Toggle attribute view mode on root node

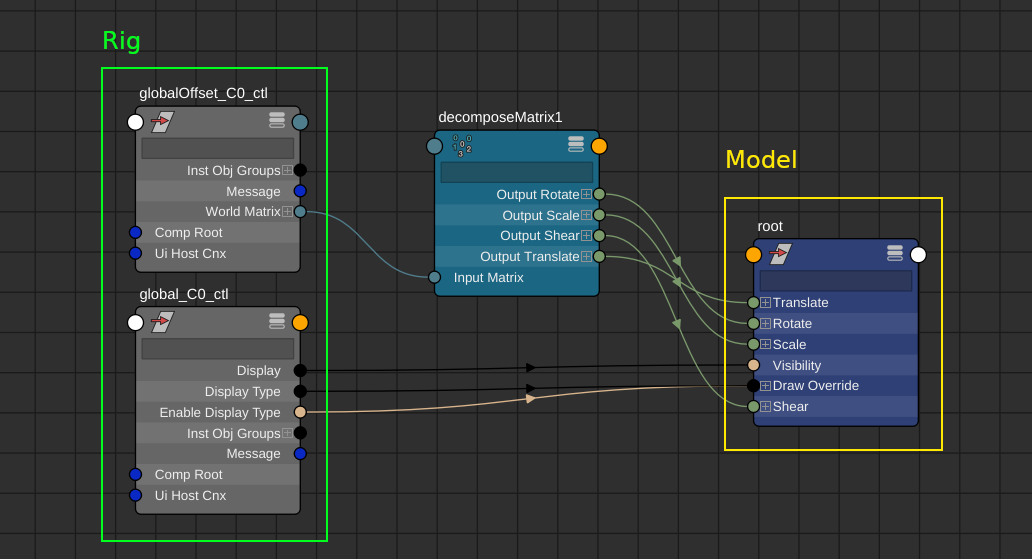pyautogui.click(x=895, y=253)
